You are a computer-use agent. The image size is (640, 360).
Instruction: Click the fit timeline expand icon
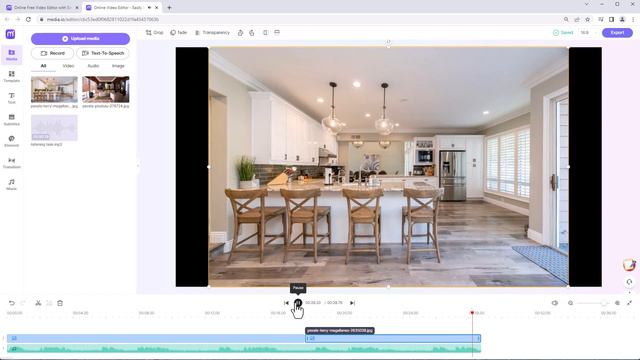click(x=629, y=303)
